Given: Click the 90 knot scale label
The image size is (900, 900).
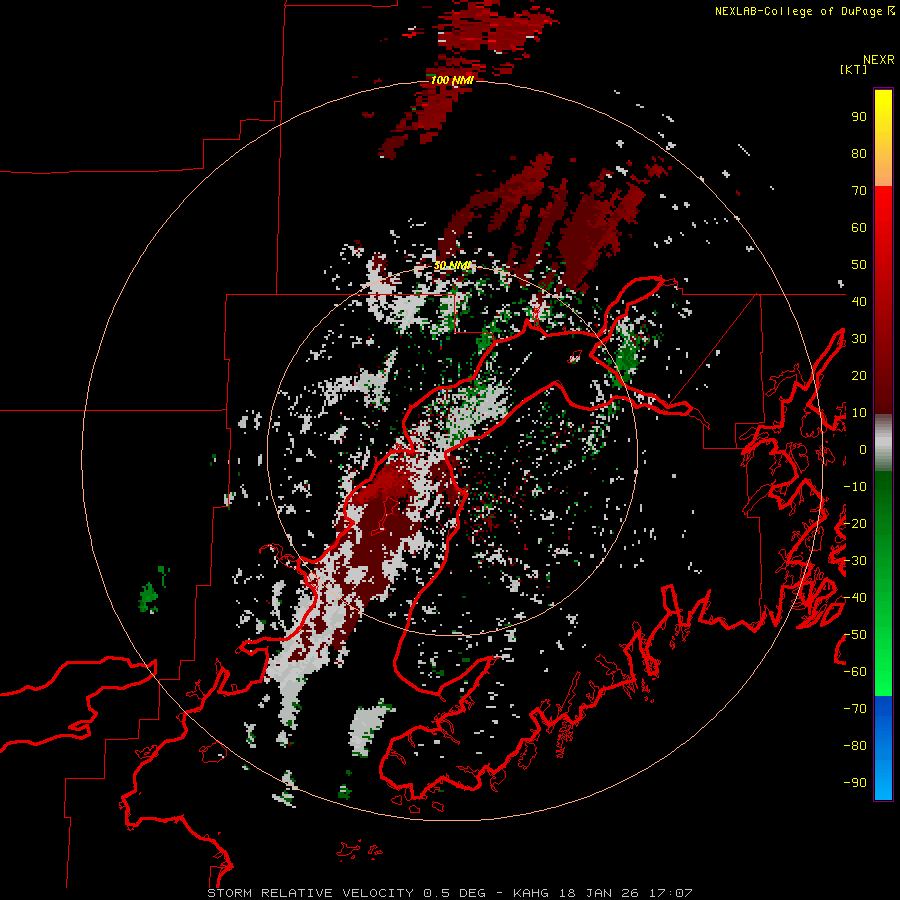Looking at the screenshot, I should 859,117.
